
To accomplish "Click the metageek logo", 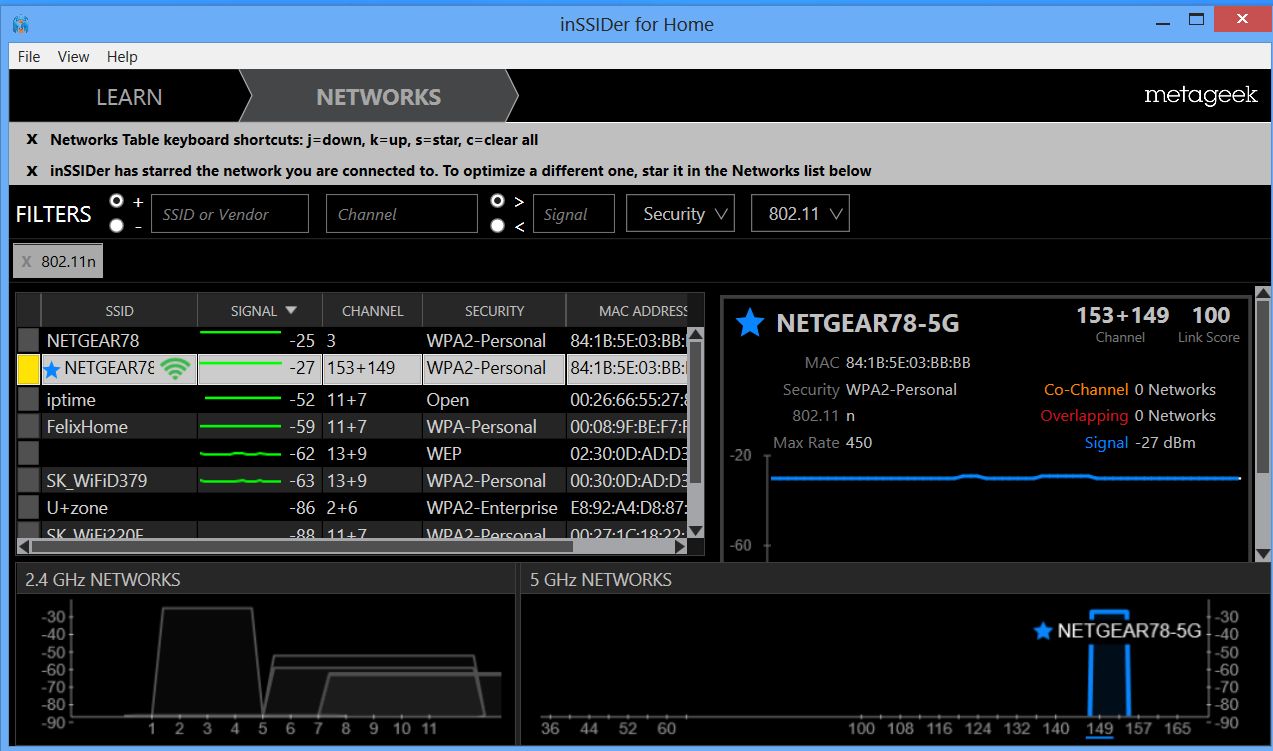I will click(1201, 96).
